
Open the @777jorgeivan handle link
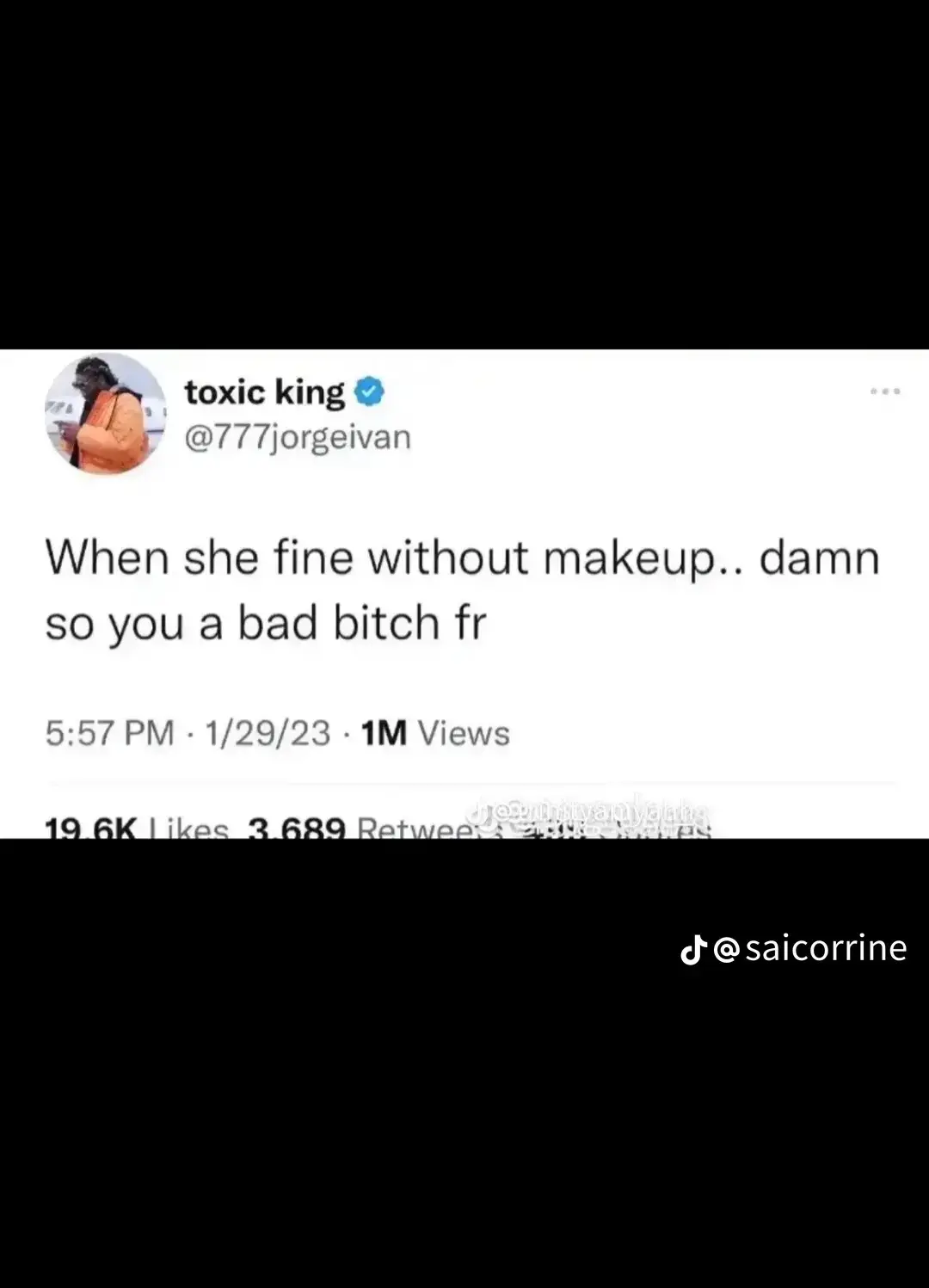point(298,437)
